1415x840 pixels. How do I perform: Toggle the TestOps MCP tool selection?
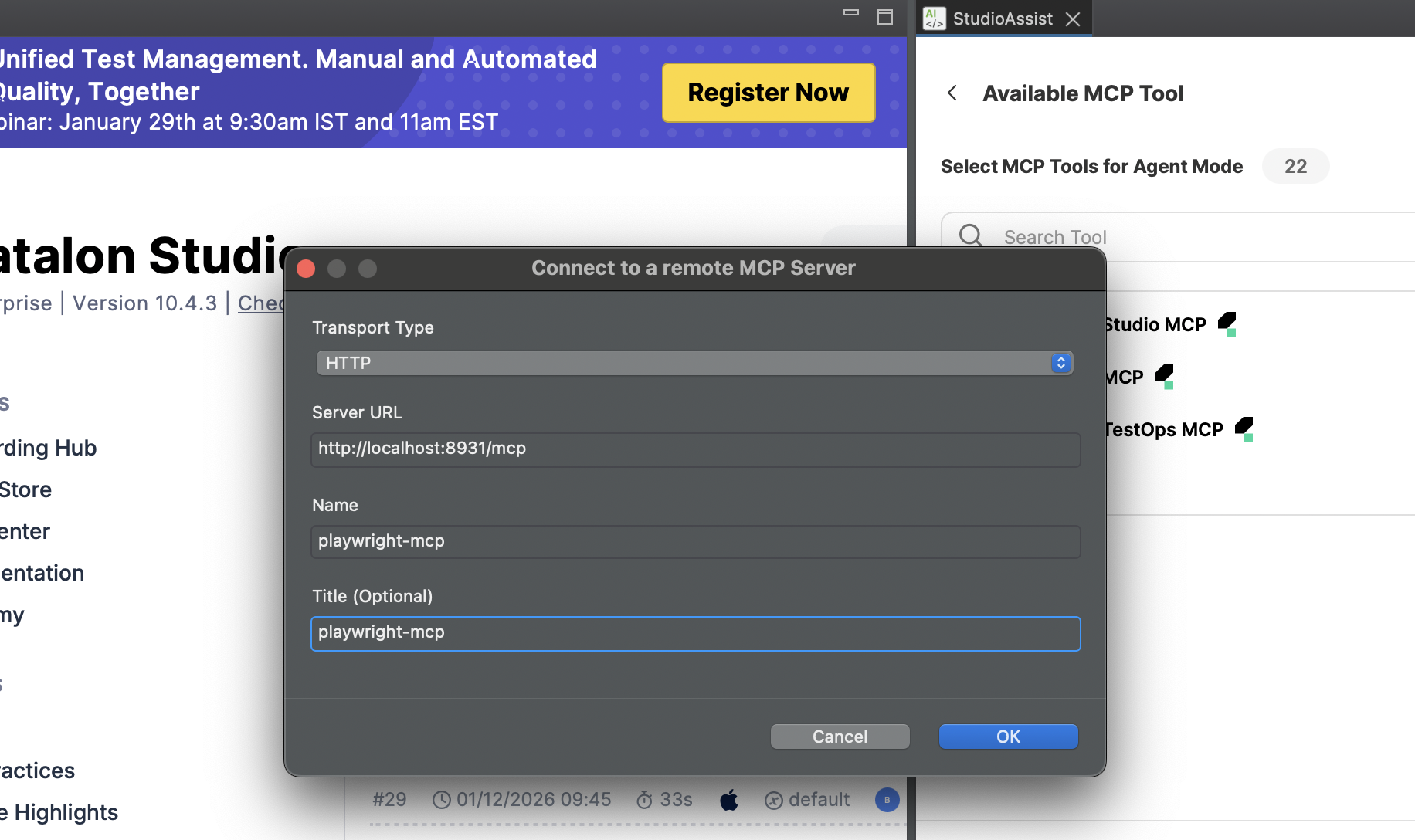[x=1244, y=429]
